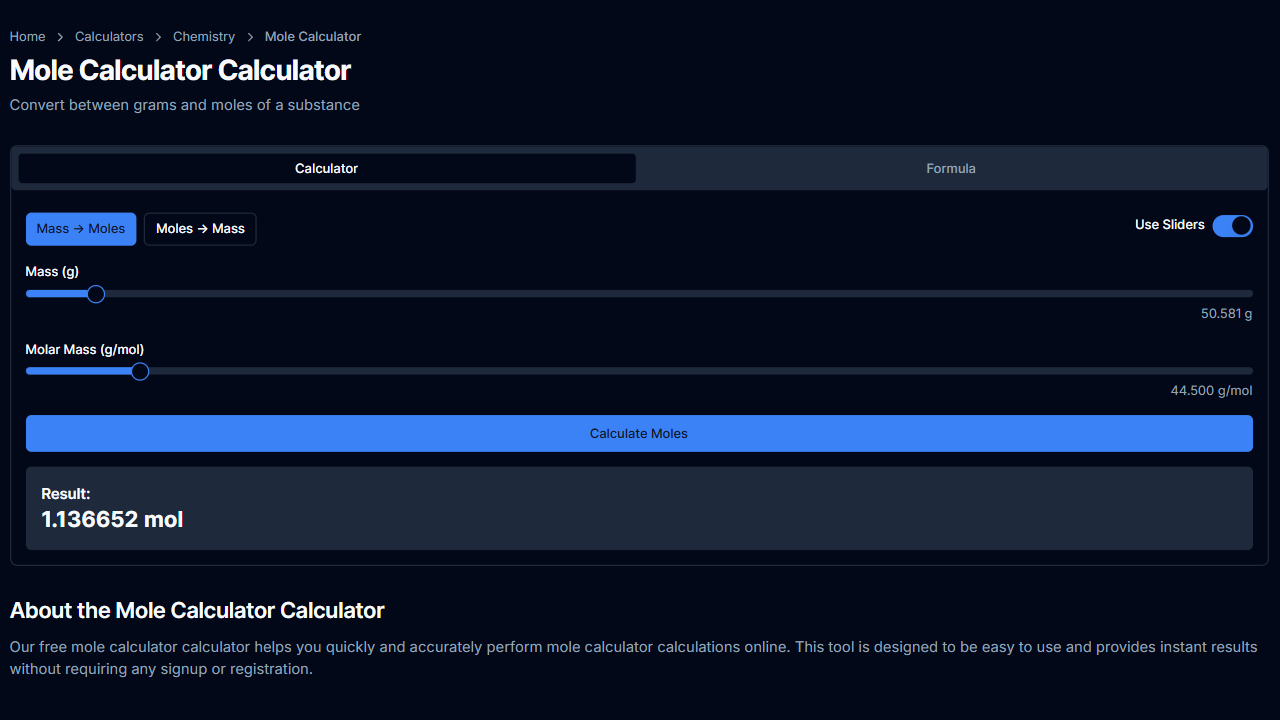Open the Calculators breadcrumb link

[109, 36]
